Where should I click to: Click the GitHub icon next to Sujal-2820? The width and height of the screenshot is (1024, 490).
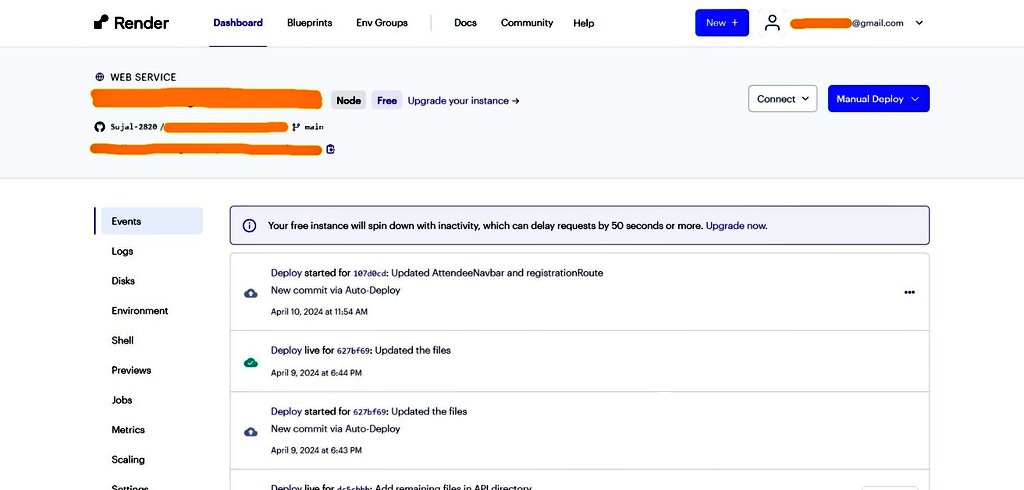pyautogui.click(x=100, y=127)
